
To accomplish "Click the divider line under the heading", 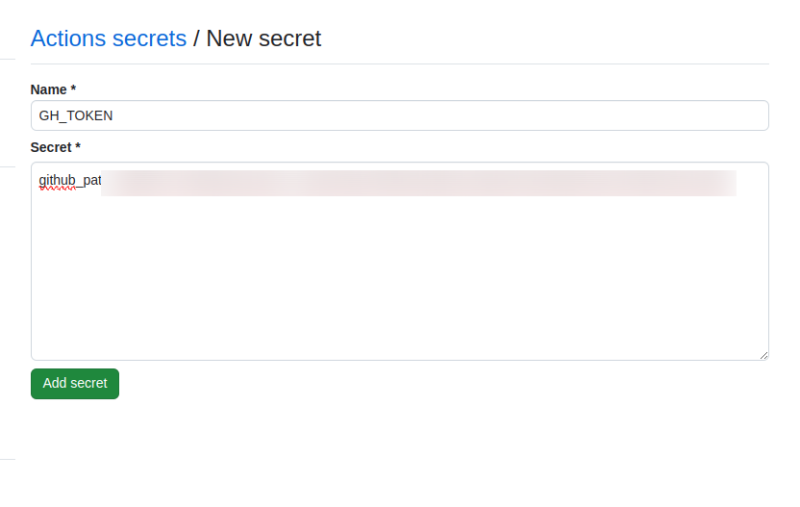I will [400, 64].
